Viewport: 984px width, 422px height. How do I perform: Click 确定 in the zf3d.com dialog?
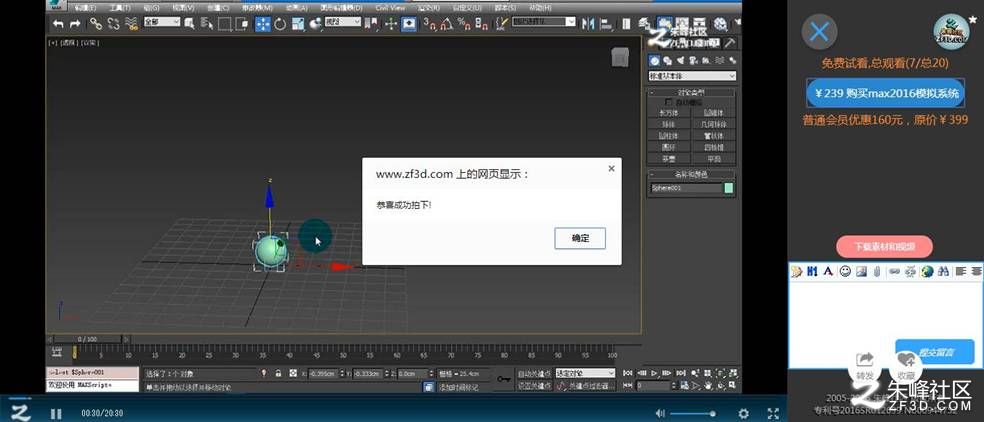coord(580,239)
